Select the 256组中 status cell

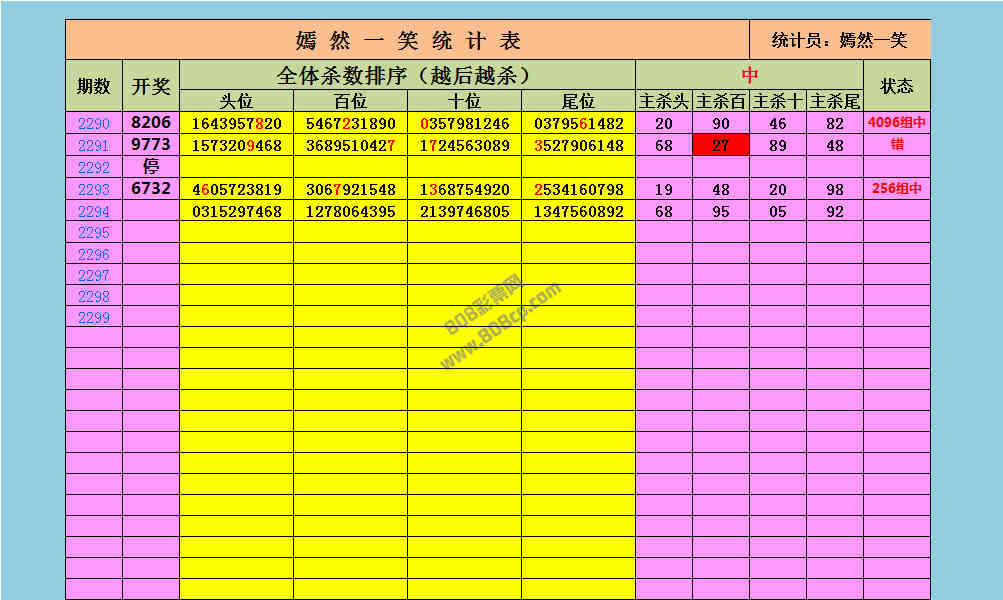tap(896, 189)
